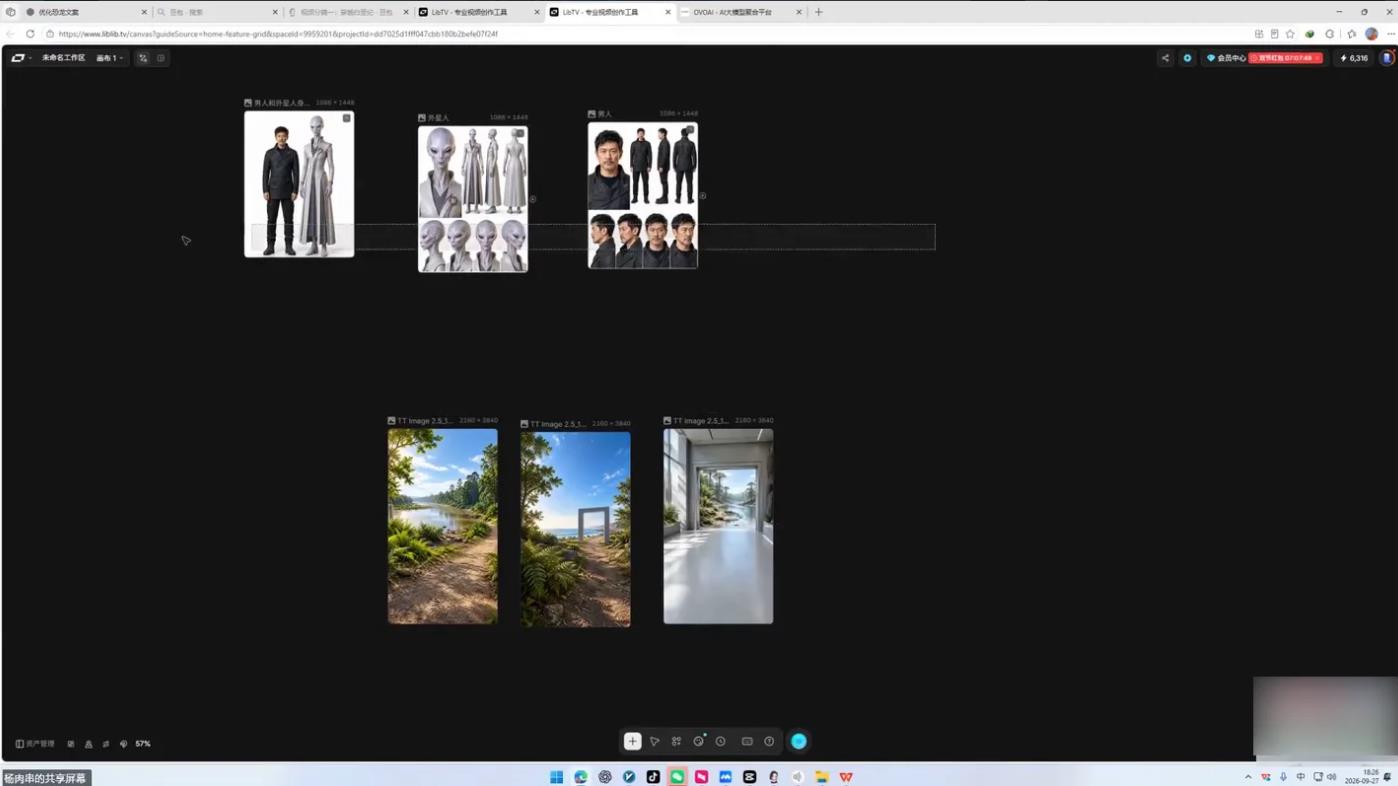Viewport: 1398px width, 786px height.
Task: Open the user avatar in top right
Action: pos(1387,58)
